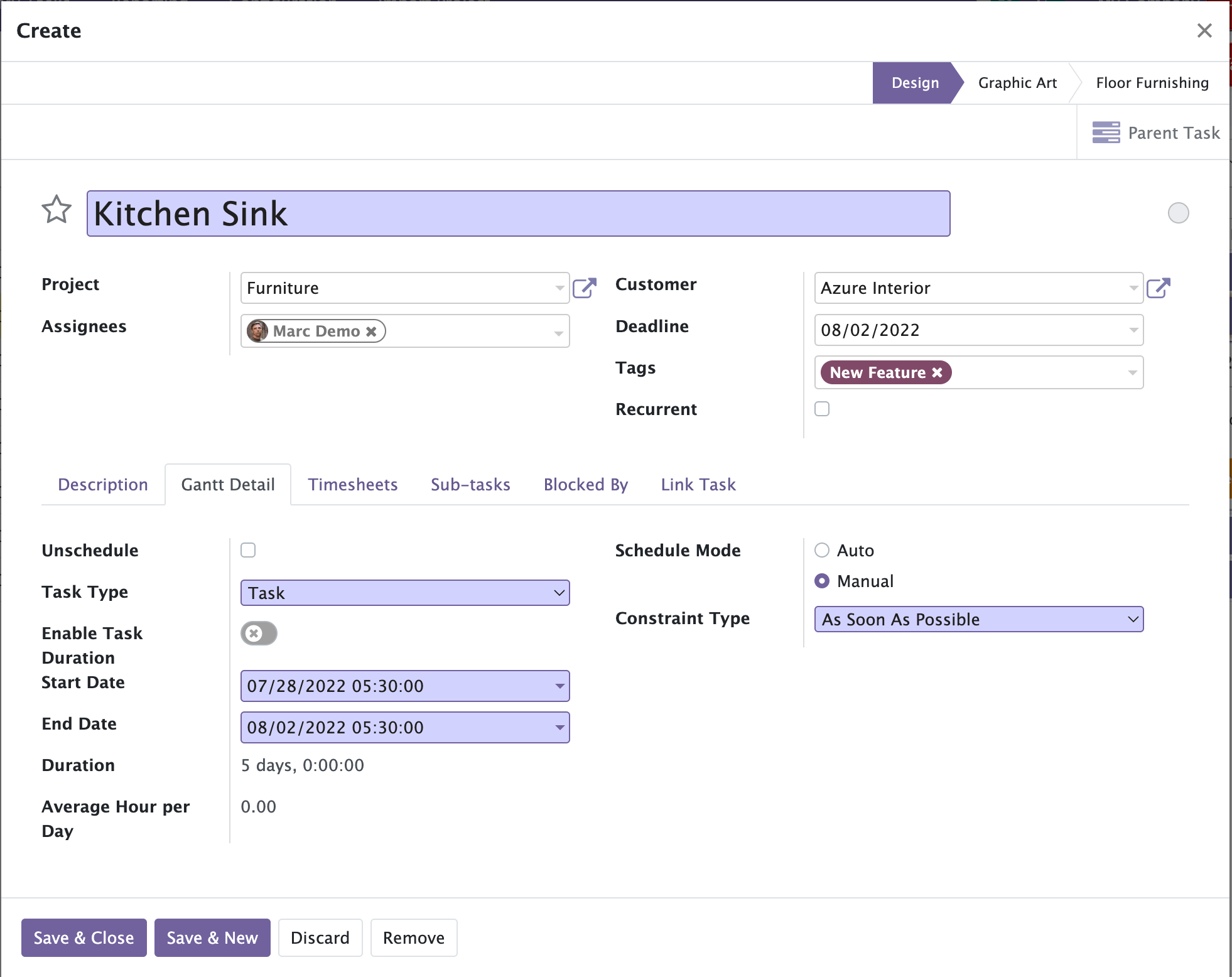Viewport: 1232px width, 977px height.
Task: Click Save & Close button
Action: 84,938
